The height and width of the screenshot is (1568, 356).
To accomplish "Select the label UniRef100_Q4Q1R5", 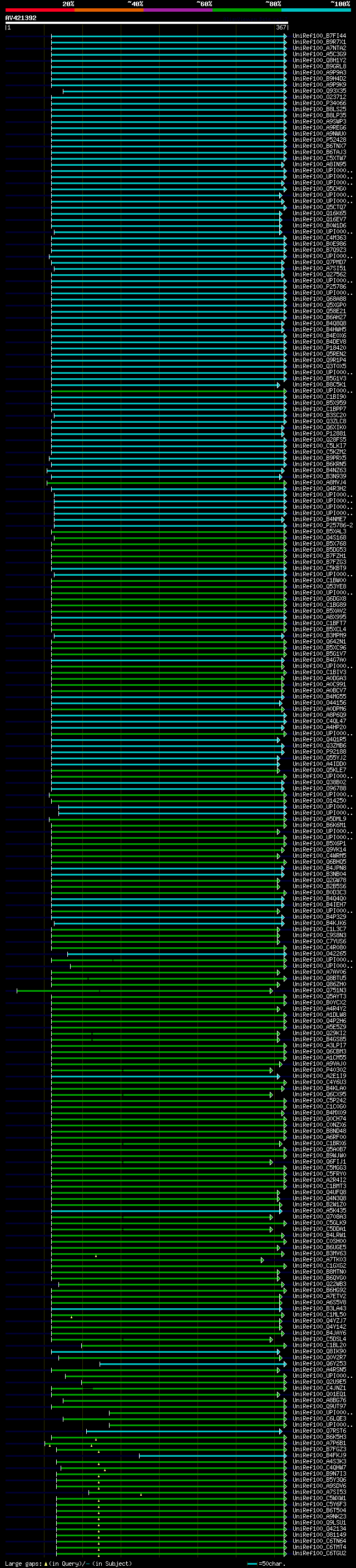I will (x=319, y=740).
